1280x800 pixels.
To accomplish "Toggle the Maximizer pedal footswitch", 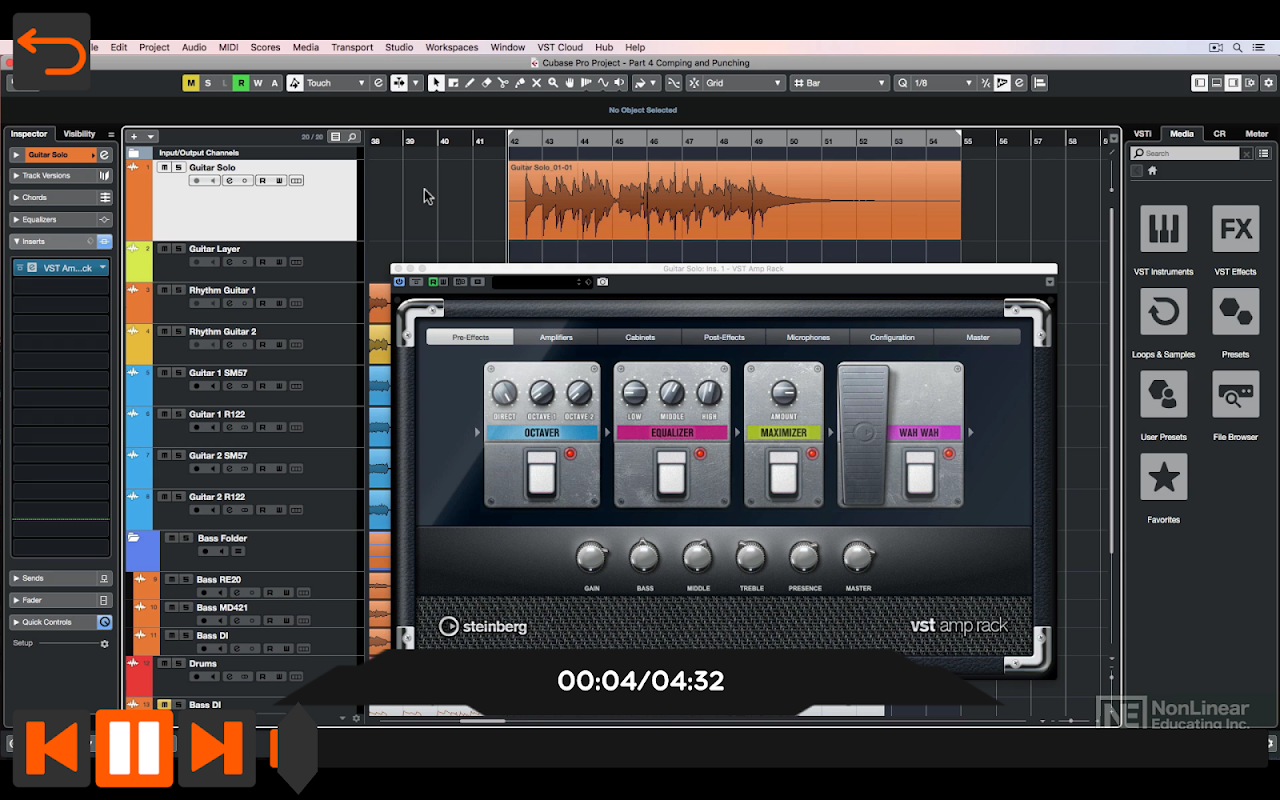I will (x=783, y=473).
